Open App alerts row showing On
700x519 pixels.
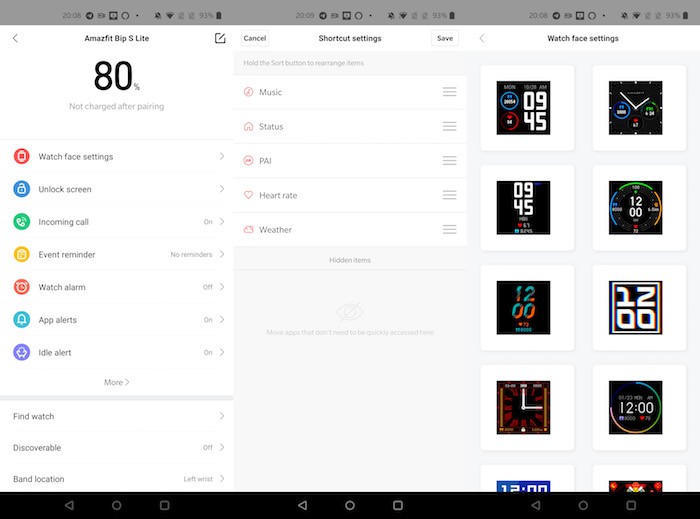pyautogui.click(x=117, y=320)
